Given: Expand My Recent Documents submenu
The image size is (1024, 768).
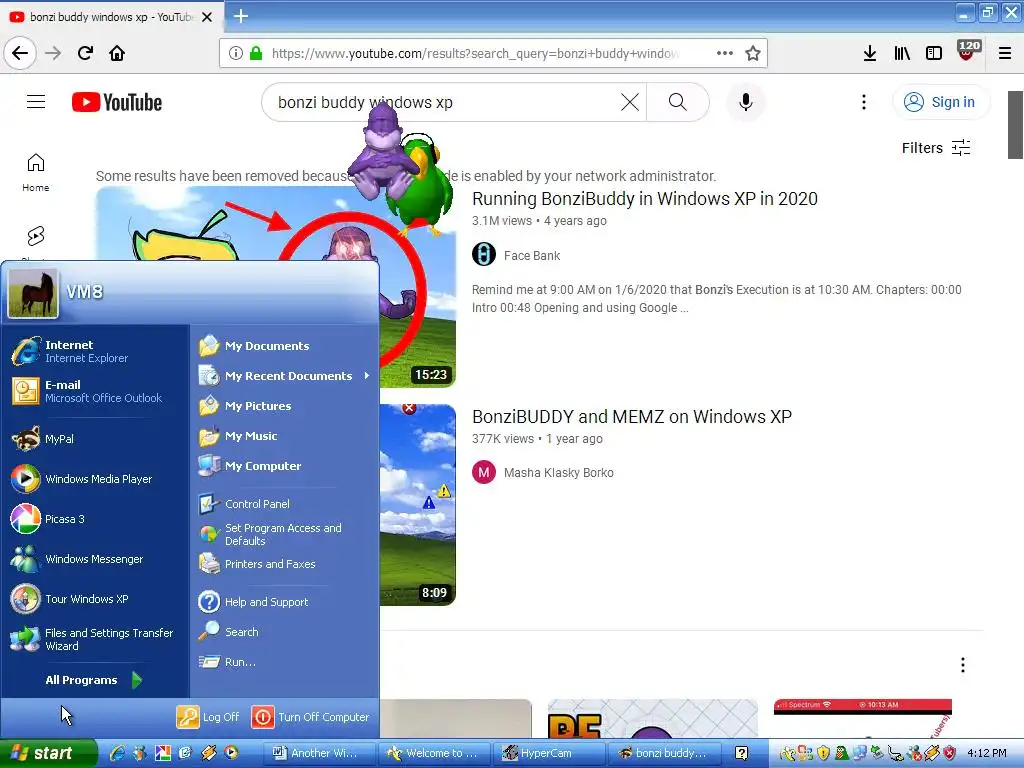Looking at the screenshot, I should point(285,376).
